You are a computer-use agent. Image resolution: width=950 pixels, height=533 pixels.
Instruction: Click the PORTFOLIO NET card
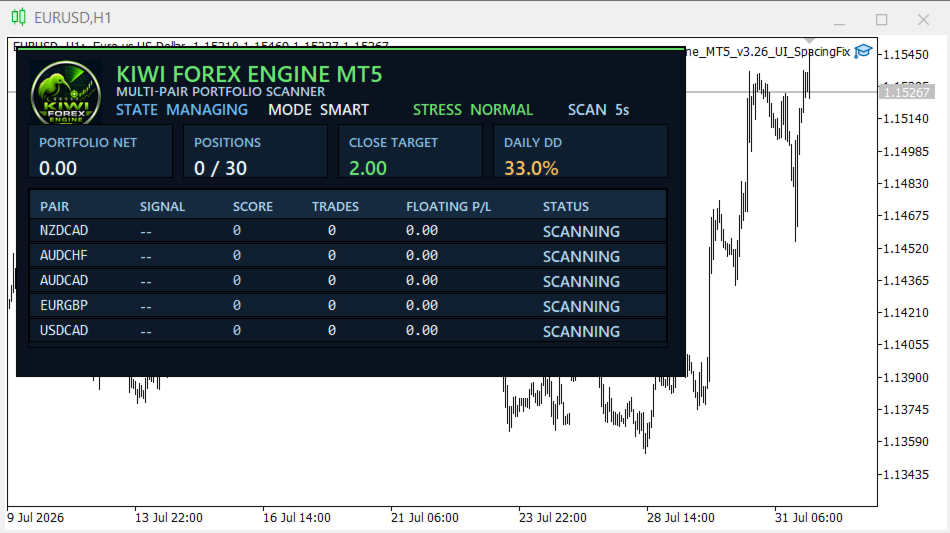101,151
